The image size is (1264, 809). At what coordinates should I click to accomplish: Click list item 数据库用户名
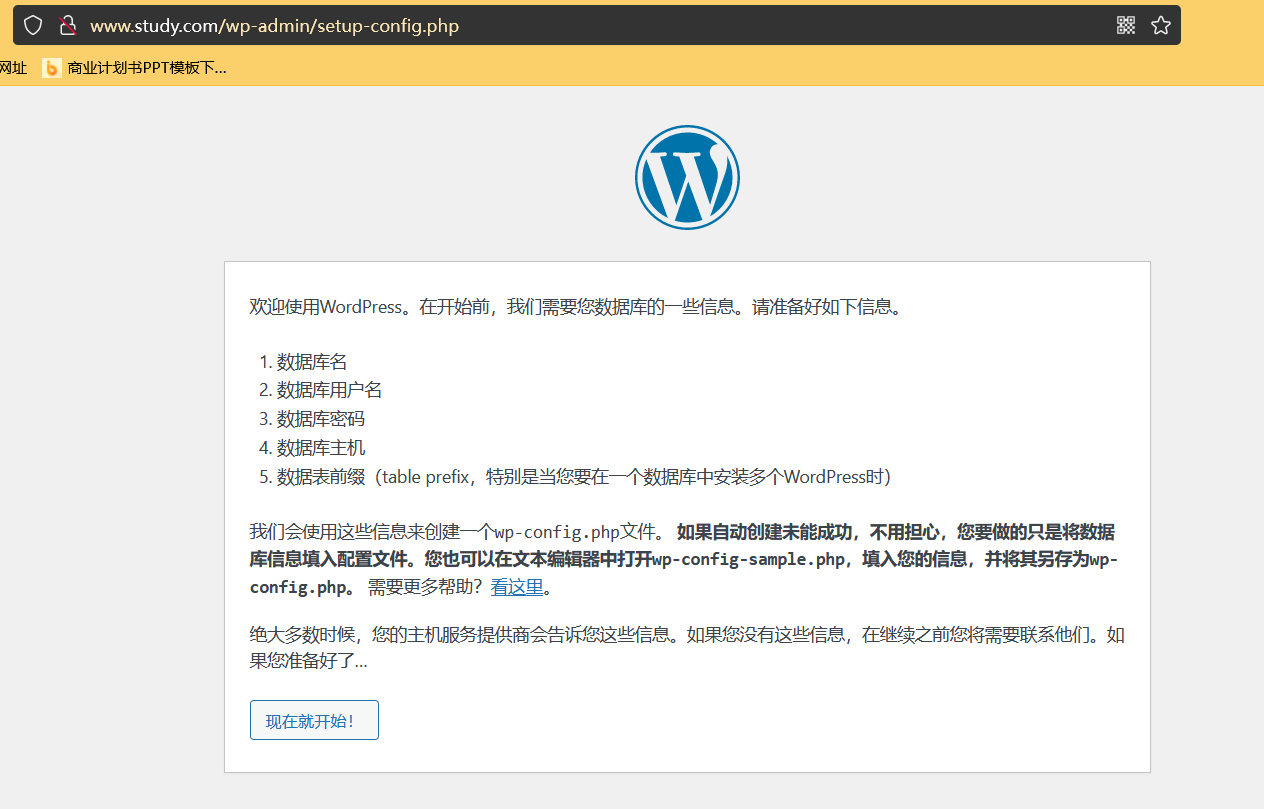[329, 390]
